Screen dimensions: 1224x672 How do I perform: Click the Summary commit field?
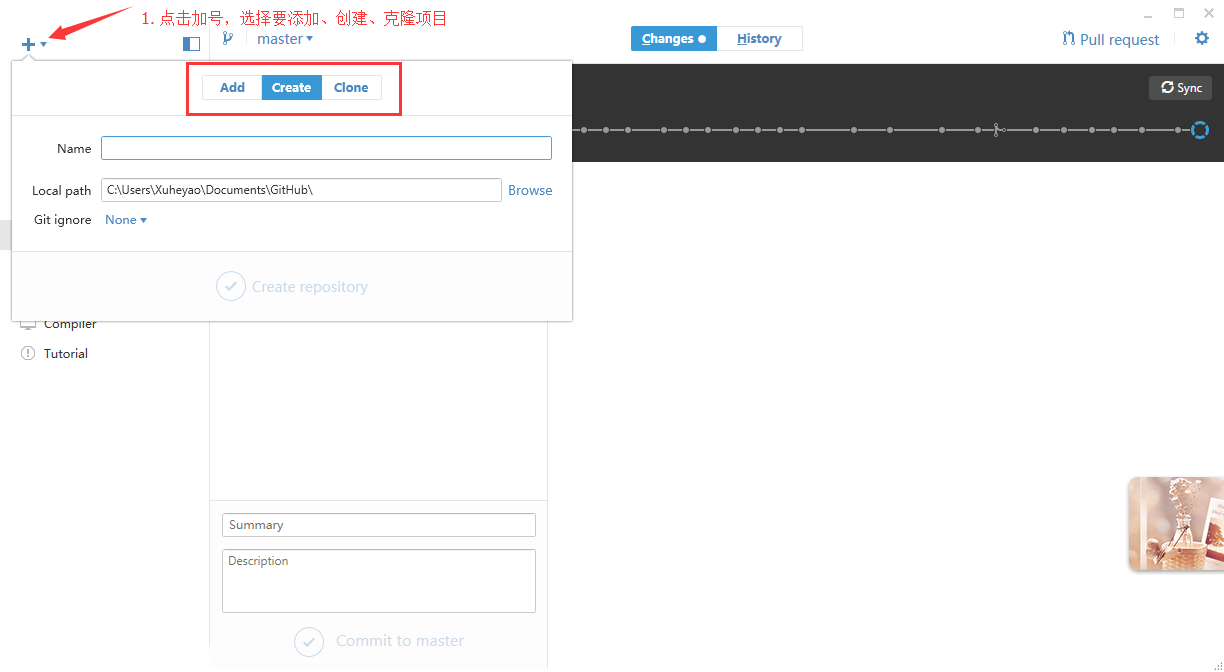[379, 525]
